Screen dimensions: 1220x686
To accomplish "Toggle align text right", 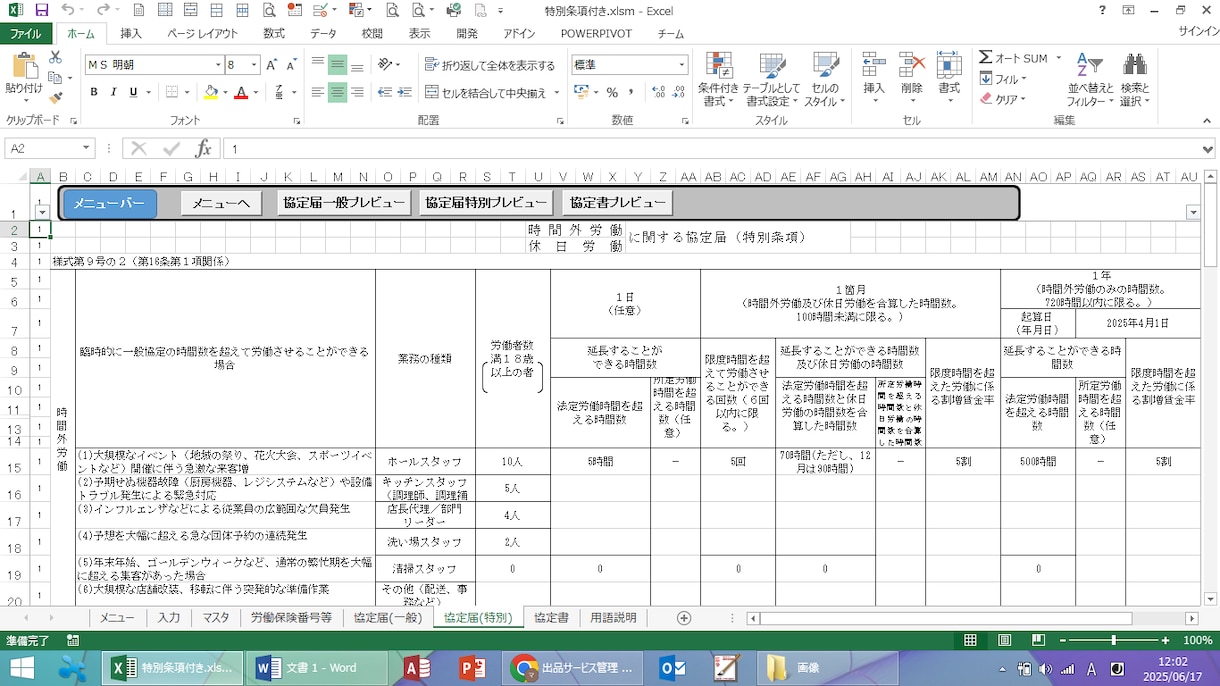I will coord(358,92).
